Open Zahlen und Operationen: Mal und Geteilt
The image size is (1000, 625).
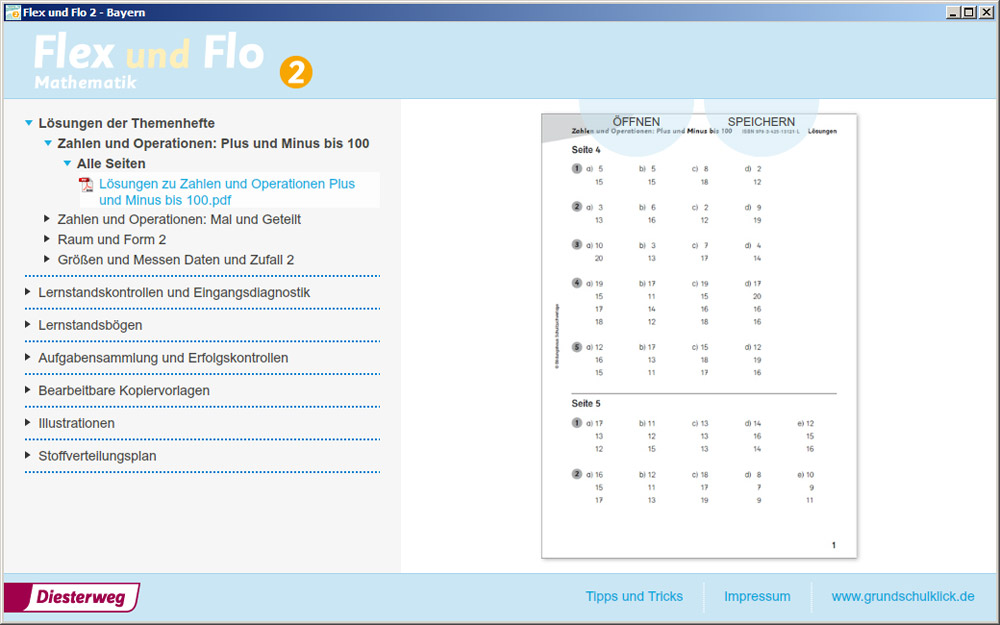coord(179,219)
